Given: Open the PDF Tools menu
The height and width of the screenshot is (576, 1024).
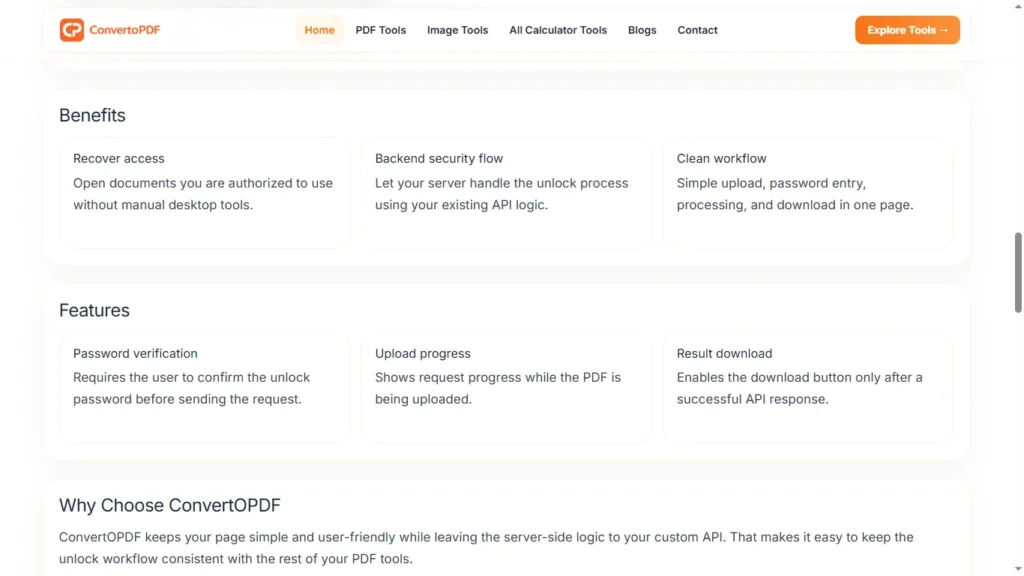Looking at the screenshot, I should pos(381,30).
